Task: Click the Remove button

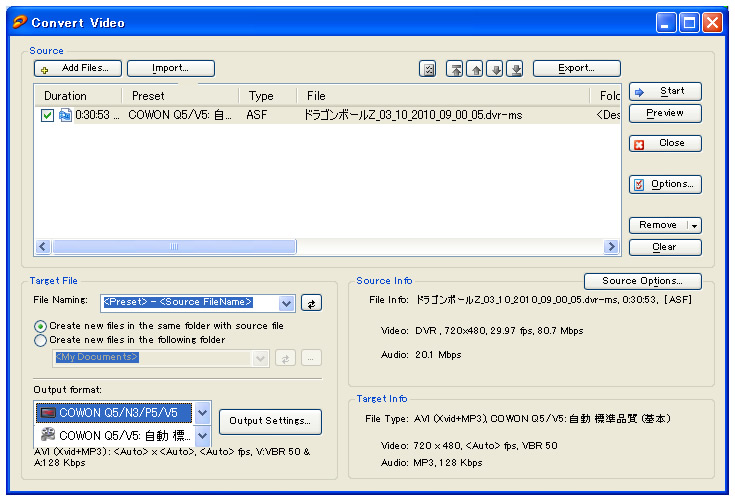Action: click(658, 225)
